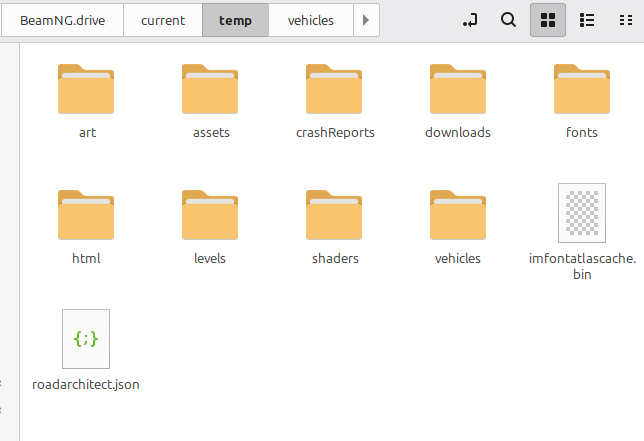Viewport: 644px width, 441px height.
Task: Select the imfontatlascache.bin file icon
Action: tap(582, 213)
